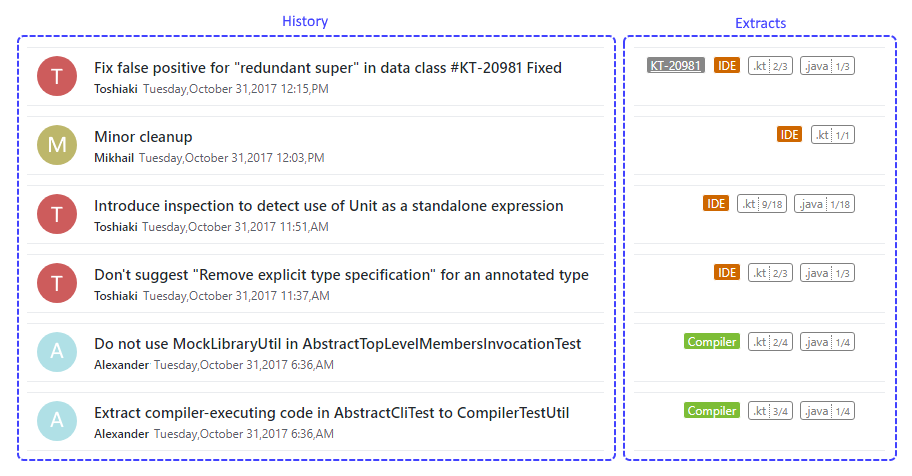Click the IDE tag on the Minor cleanup row
Image resolution: width=912 pixels, height=476 pixels.
[x=789, y=134]
